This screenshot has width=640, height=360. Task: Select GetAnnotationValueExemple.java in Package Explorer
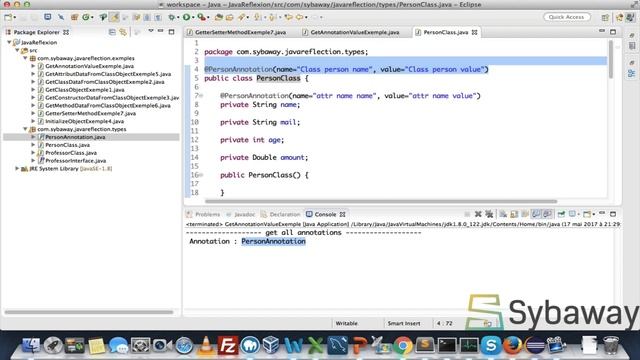pos(89,66)
